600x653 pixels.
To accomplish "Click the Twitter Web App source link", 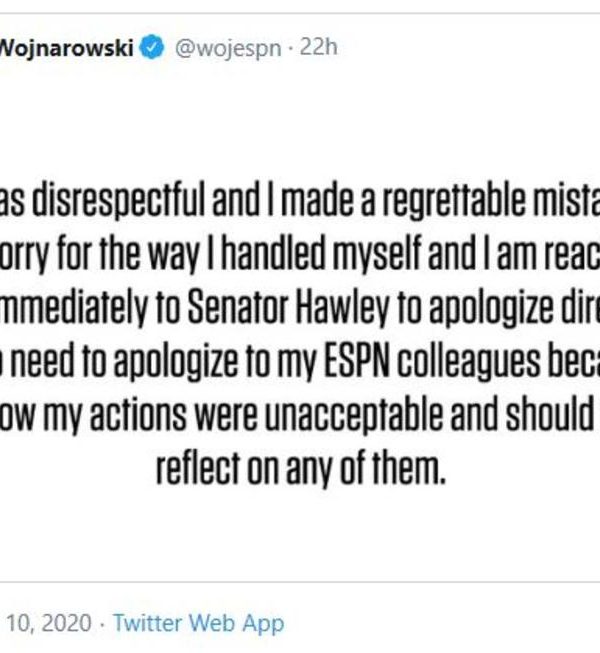I will point(198,623).
